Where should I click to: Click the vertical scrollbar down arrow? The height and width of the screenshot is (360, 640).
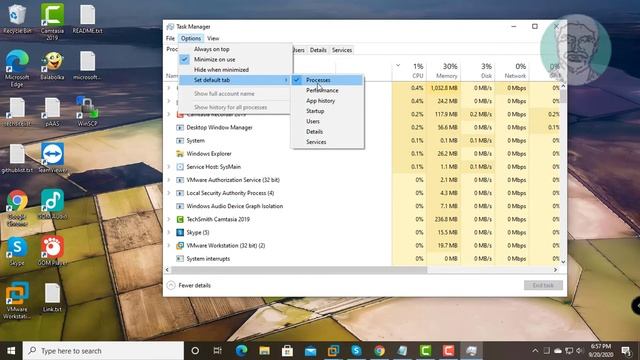click(563, 262)
